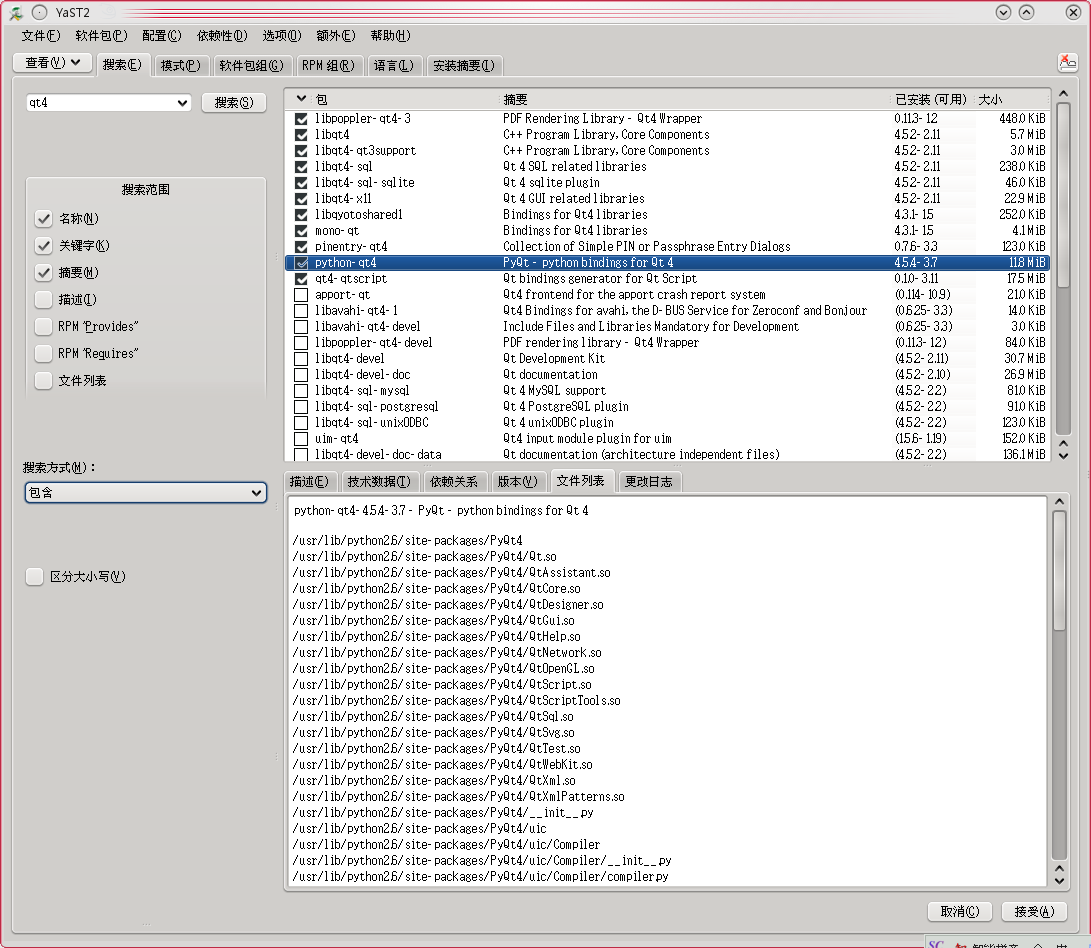Show the 依赖关系 details tab
The width and height of the screenshot is (1091, 948).
454,482
